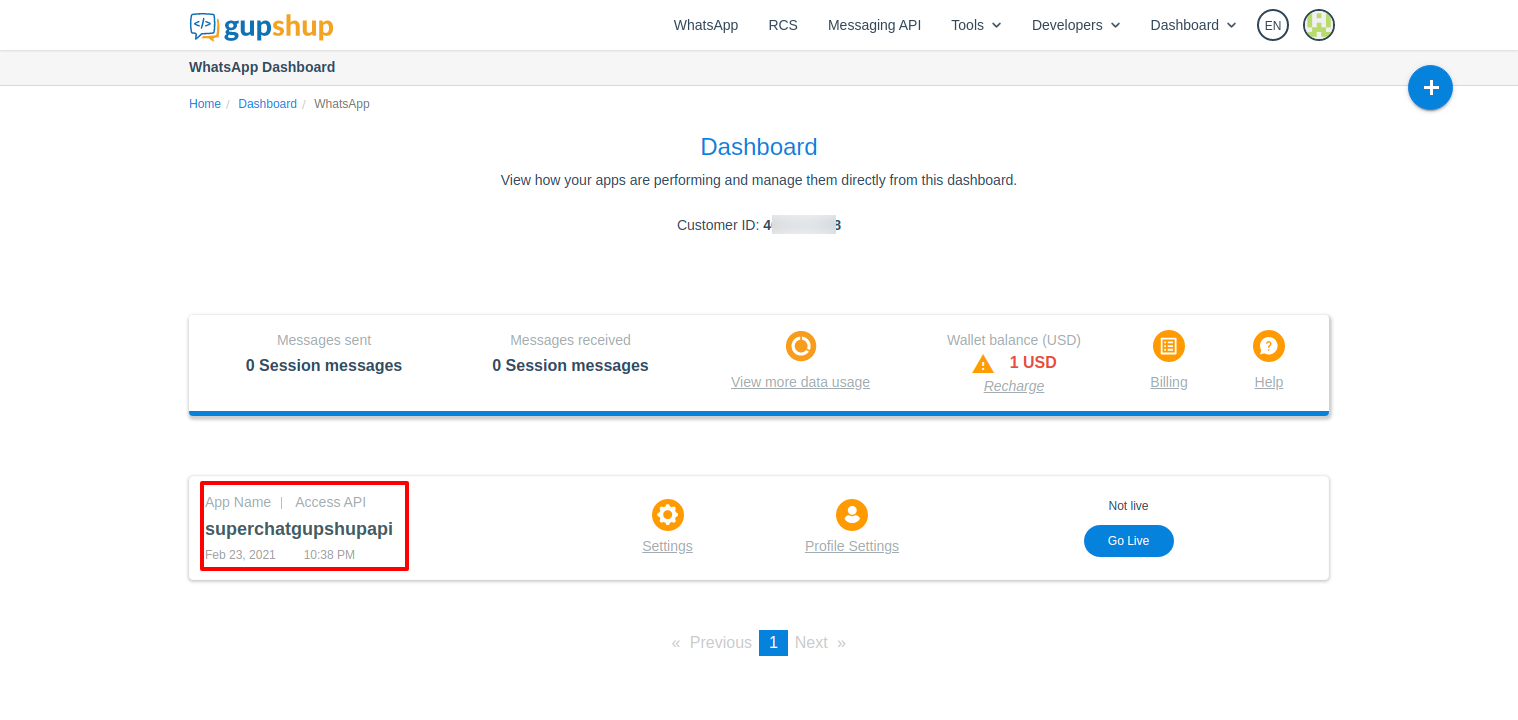Click the Not live status text
Screen dimensions: 1518x720
point(1129,506)
